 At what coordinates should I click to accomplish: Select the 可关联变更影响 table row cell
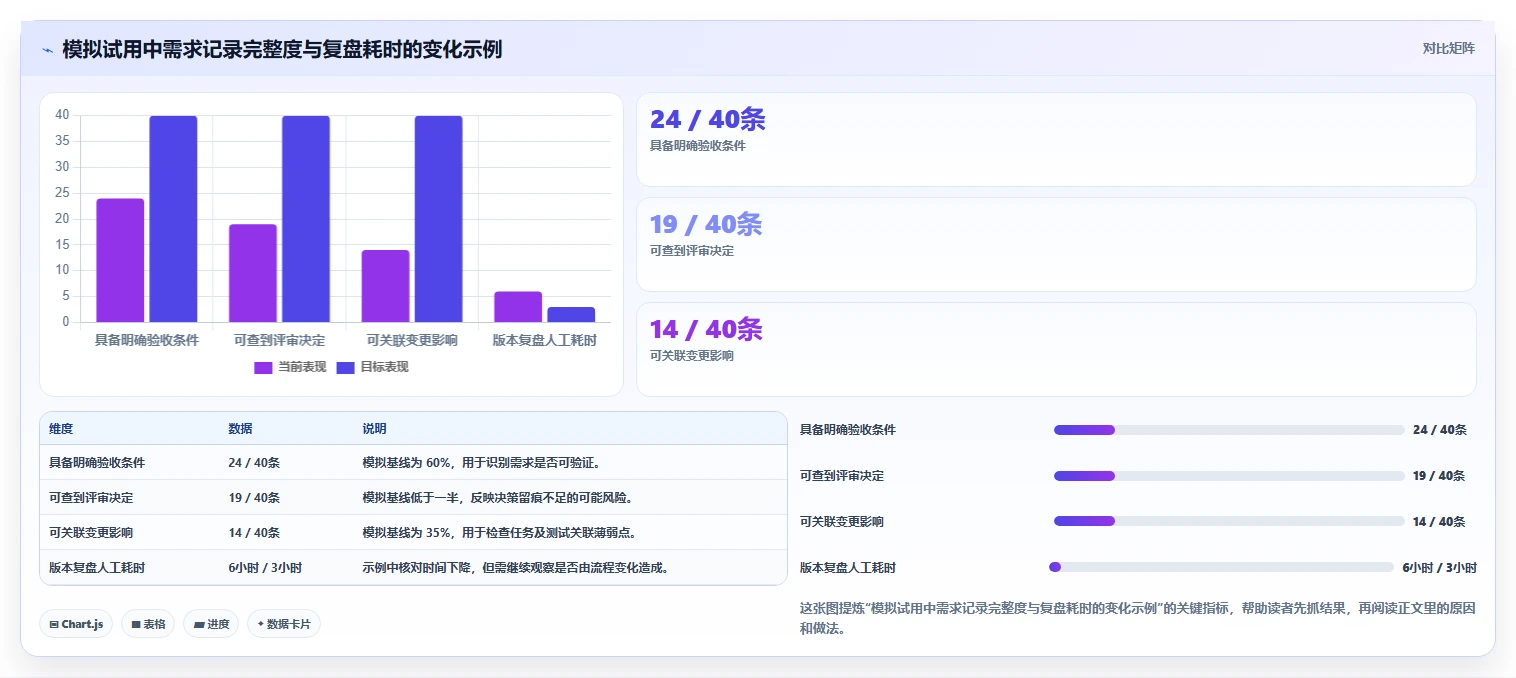[x=91, y=532]
